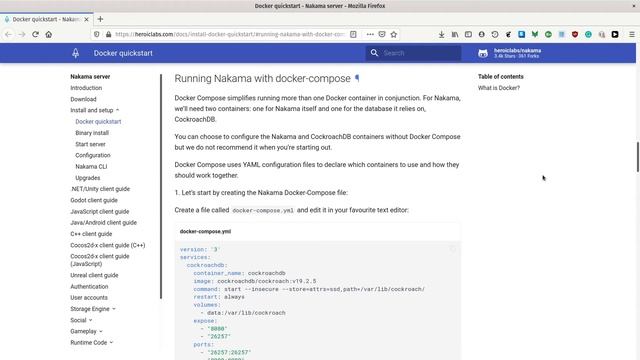The width and height of the screenshot is (640, 360).
Task: Open the Firefox home page
Action: pos(49,35)
